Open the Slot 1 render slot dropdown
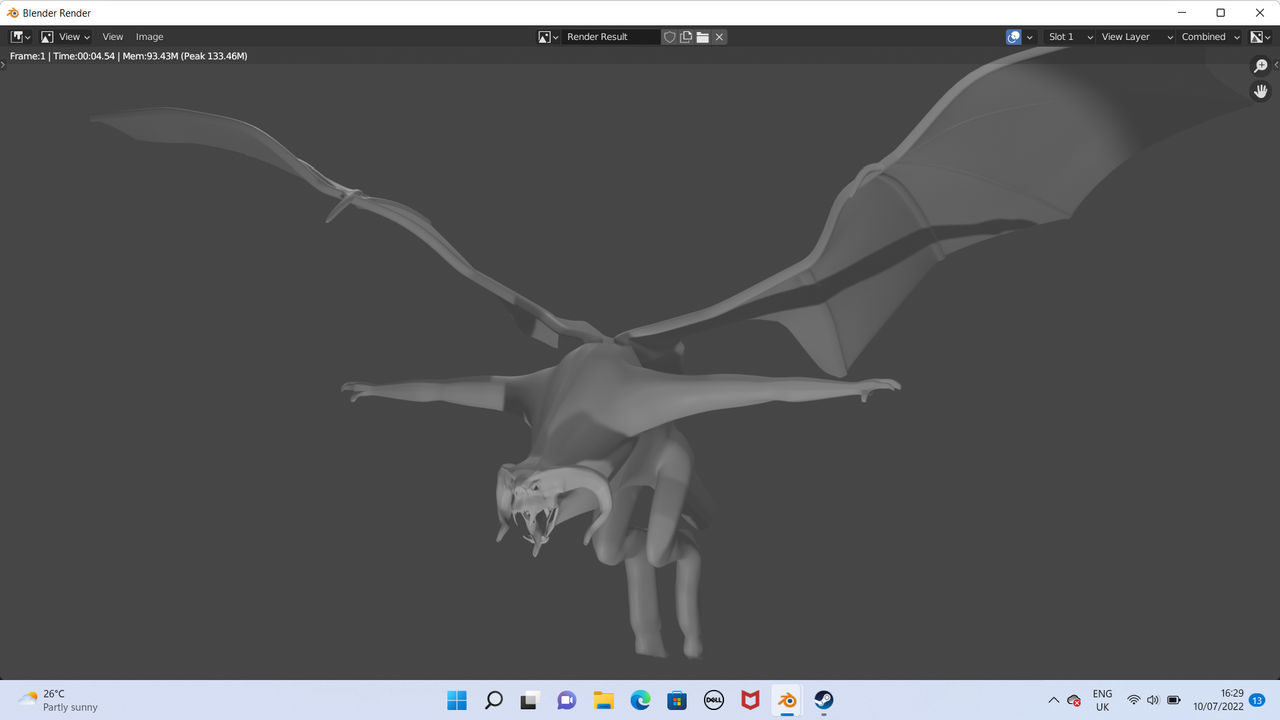The height and width of the screenshot is (720, 1280). [1069, 37]
